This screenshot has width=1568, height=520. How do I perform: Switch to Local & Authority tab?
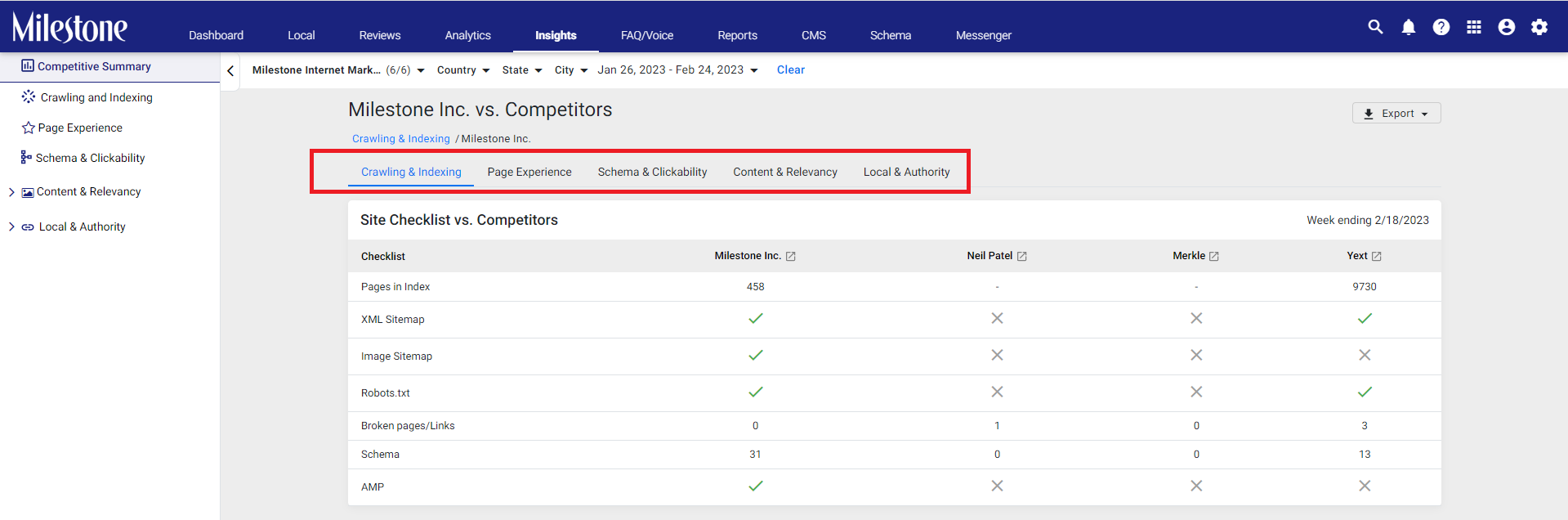(x=906, y=172)
